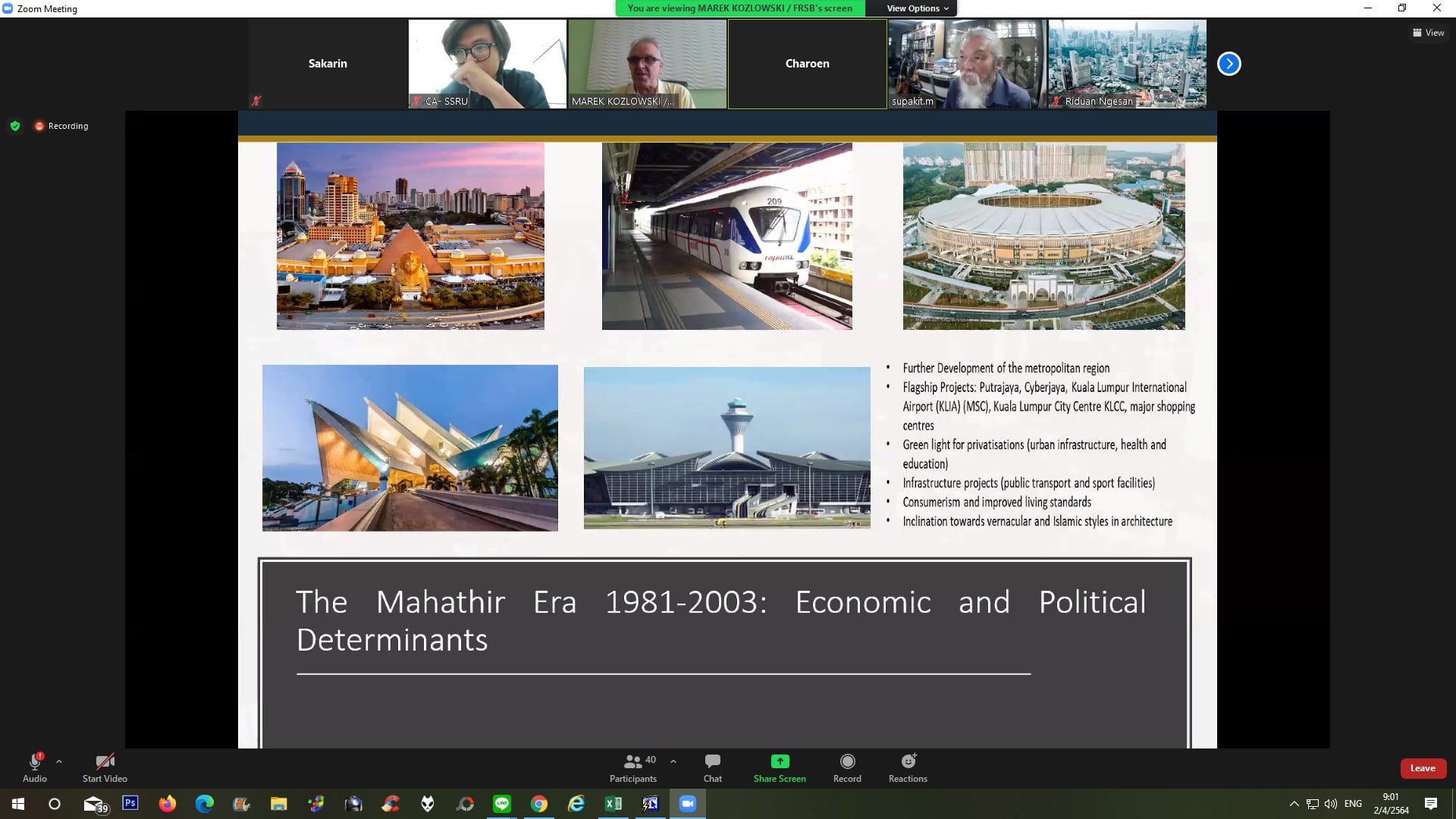1456x819 pixels.
Task: Open LINE app in taskbar
Action: [x=502, y=804]
